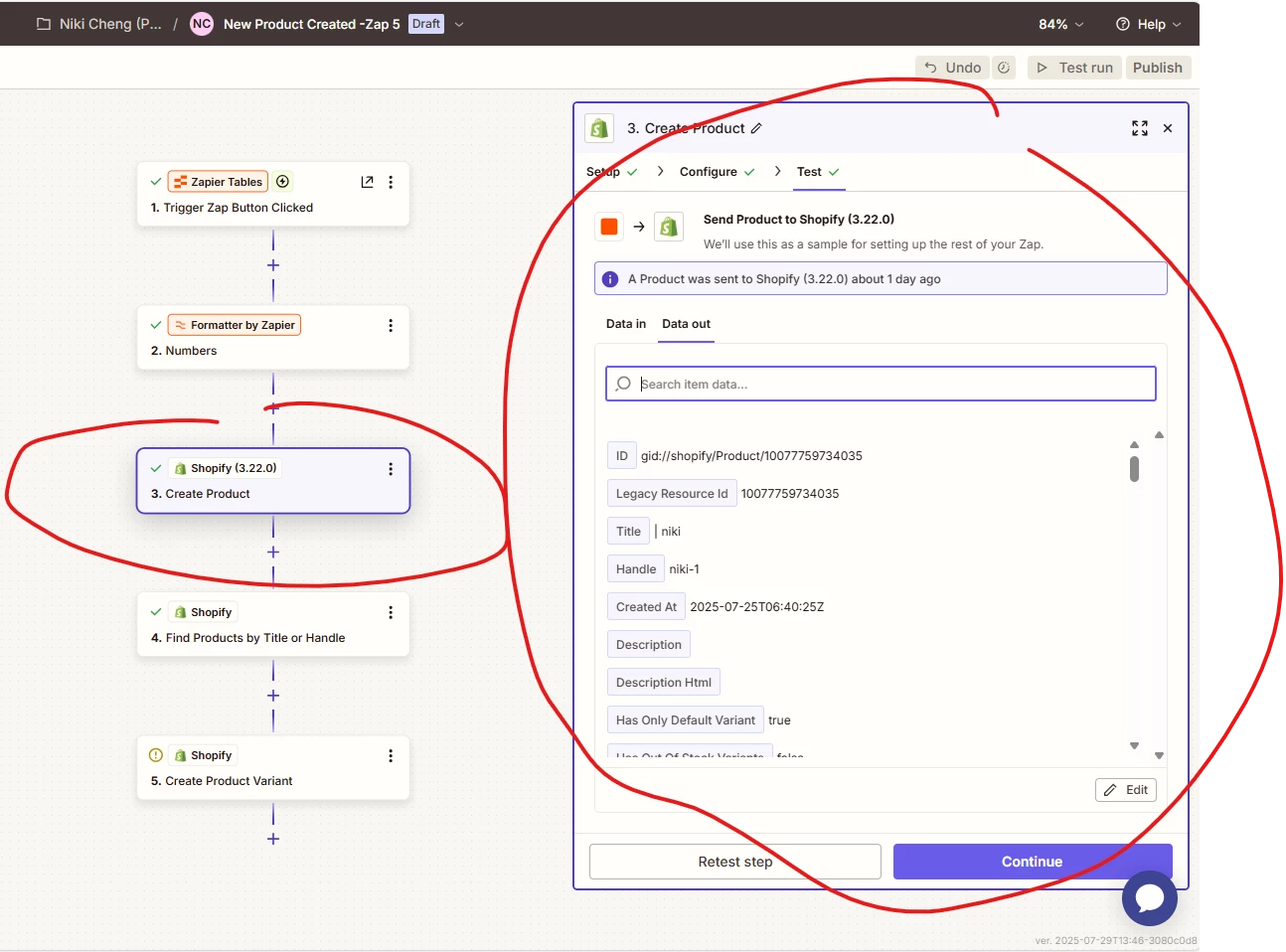Click the Shopify (3.22.0) badge on step 3
1286x952 pixels.
click(x=226, y=468)
